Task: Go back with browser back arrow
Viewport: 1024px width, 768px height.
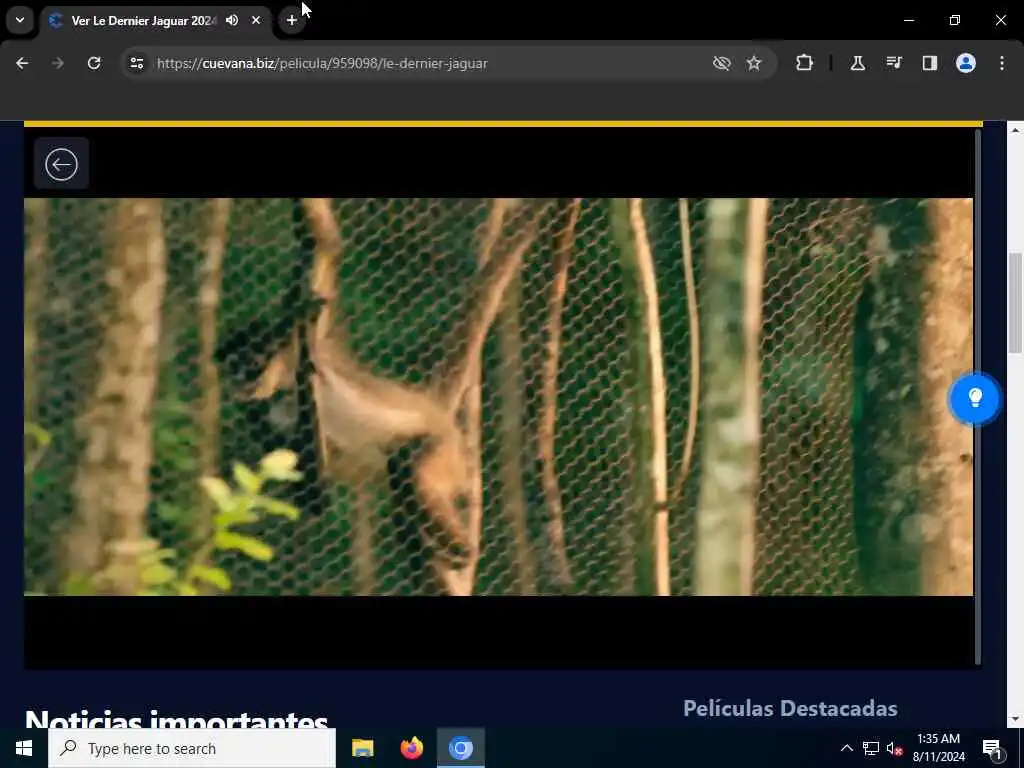Action: tap(22, 63)
